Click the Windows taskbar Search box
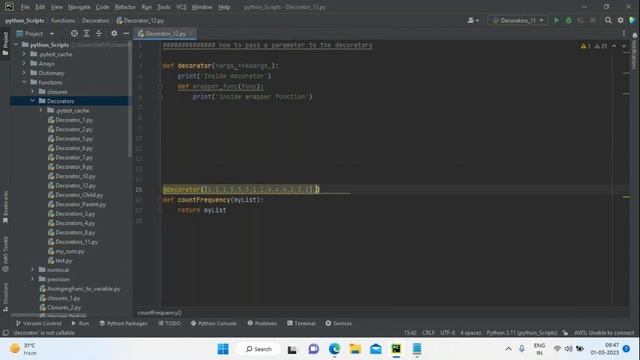 coord(259,349)
